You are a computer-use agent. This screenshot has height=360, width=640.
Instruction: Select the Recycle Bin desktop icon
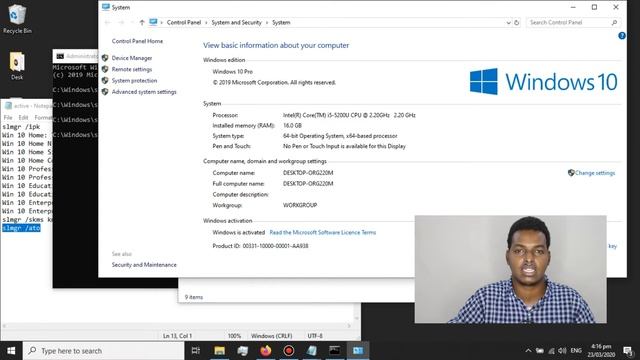17,19
